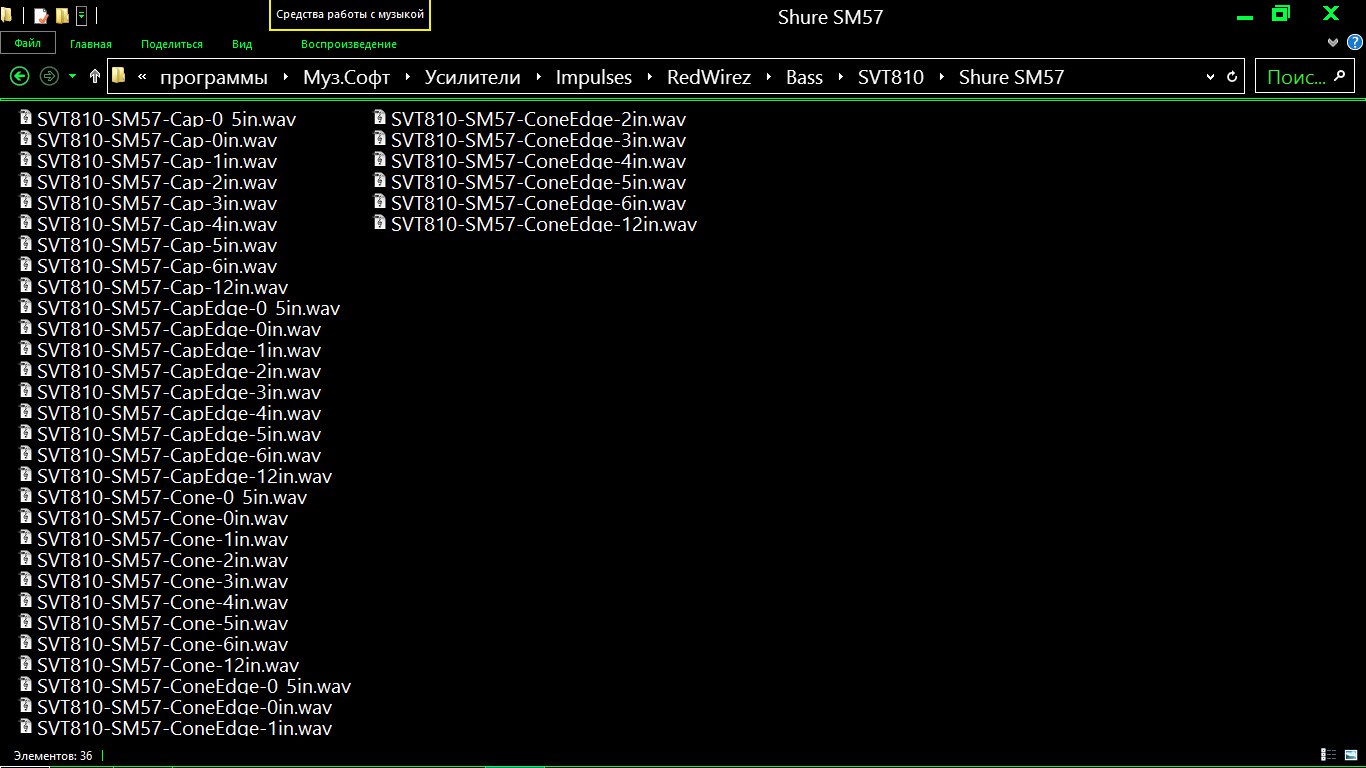Viewport: 1366px width, 768px height.
Task: Click the New folder icon in quick access toolbar
Action: [x=62, y=16]
